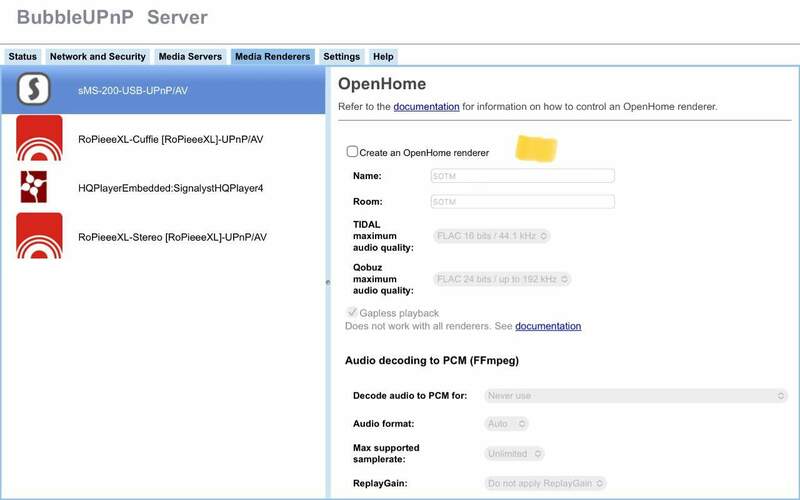The height and width of the screenshot is (500, 800).
Task: Open the Decode audio to PCM for dropdown
Action: (x=636, y=395)
